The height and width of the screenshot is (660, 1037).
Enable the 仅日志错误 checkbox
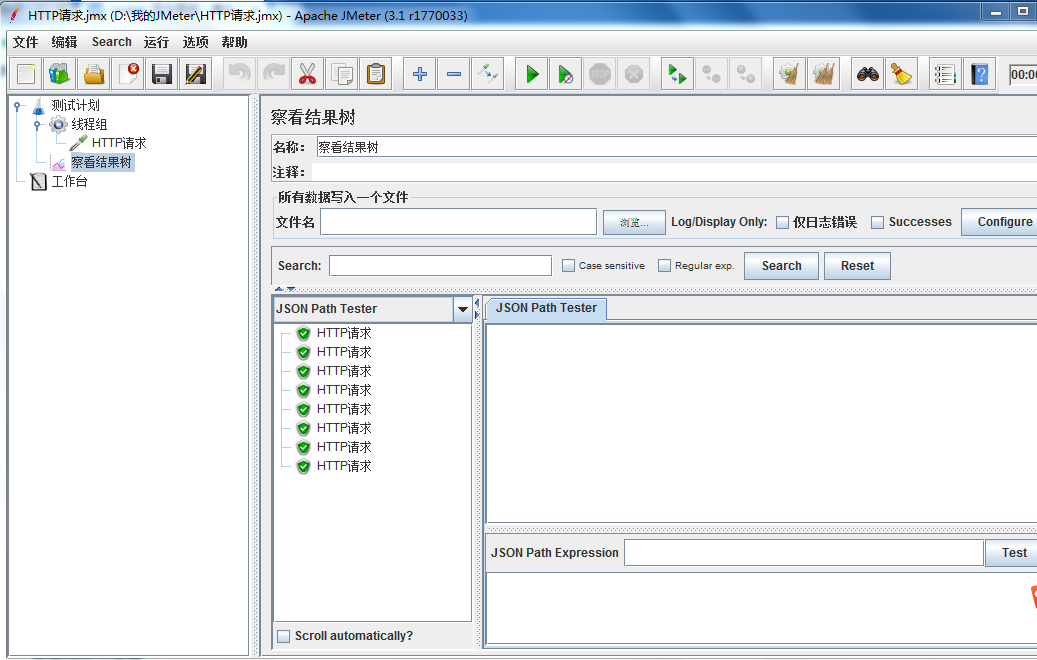(782, 222)
